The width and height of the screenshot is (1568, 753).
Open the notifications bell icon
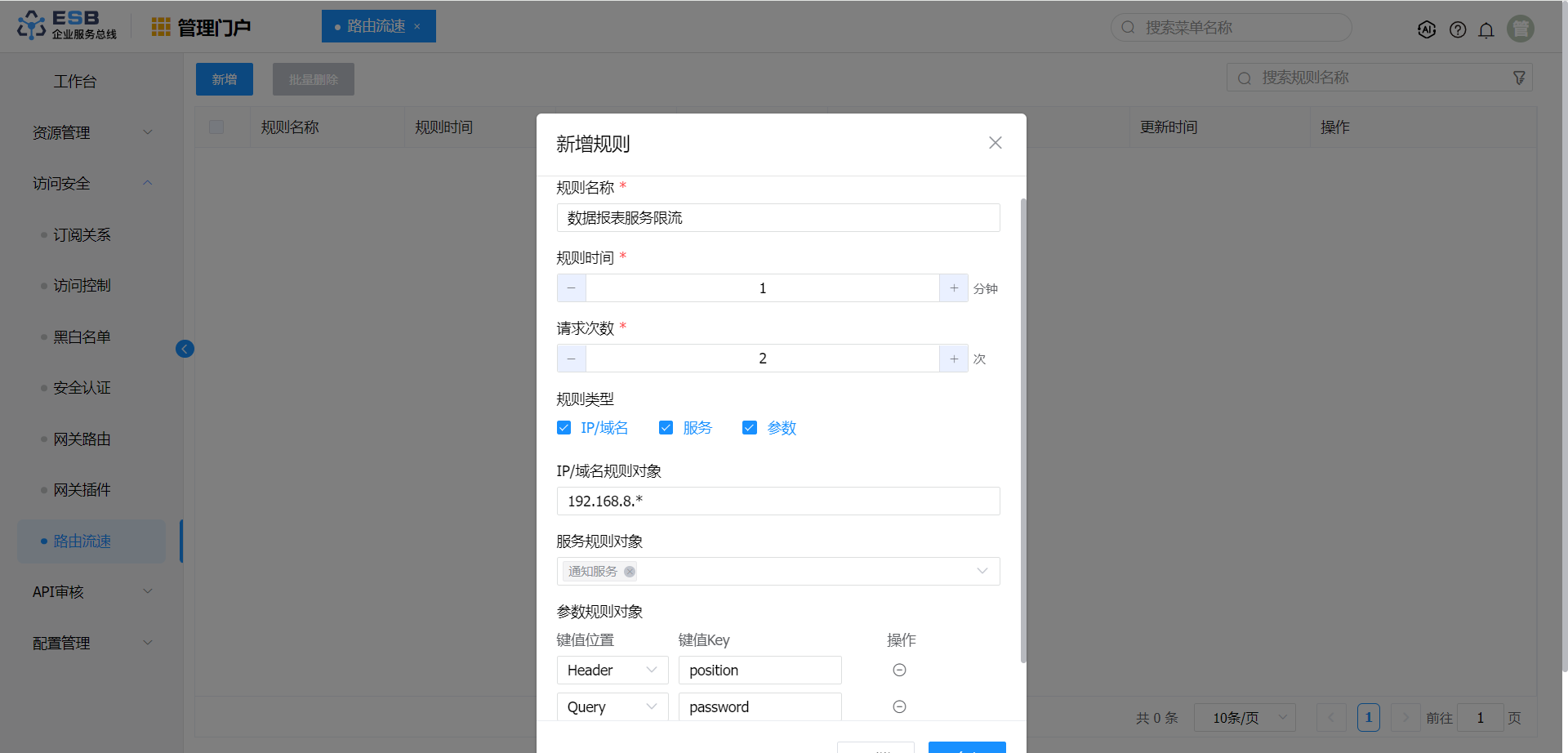point(1486,29)
